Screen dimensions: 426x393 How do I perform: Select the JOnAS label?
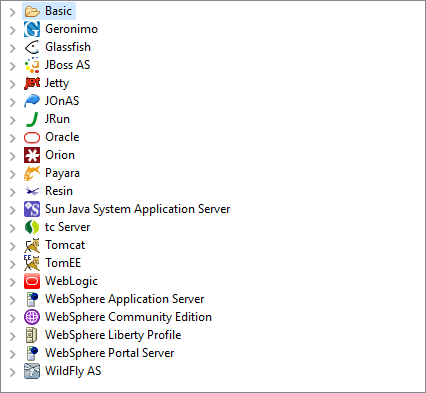click(62, 101)
